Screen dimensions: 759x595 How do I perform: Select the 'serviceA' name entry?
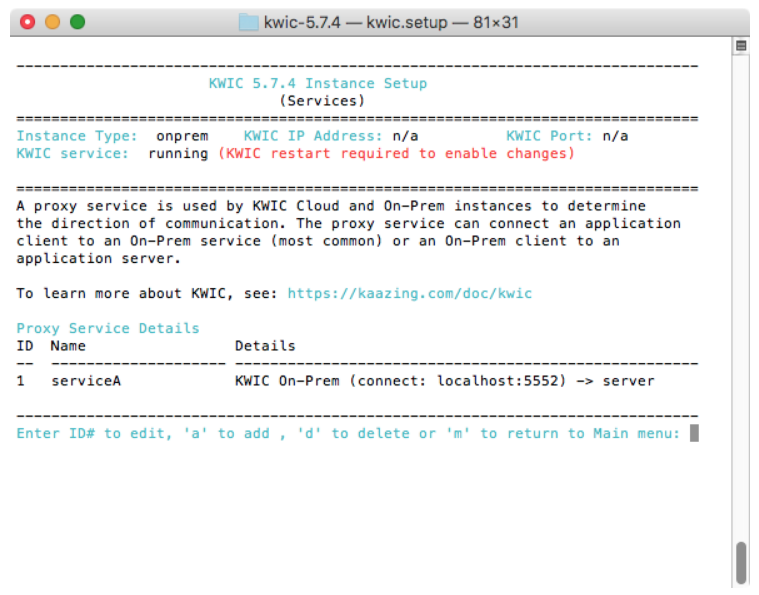click(x=86, y=381)
